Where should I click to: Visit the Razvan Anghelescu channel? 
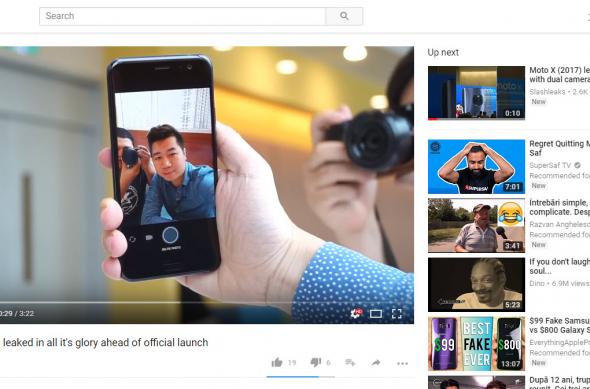click(x=560, y=224)
